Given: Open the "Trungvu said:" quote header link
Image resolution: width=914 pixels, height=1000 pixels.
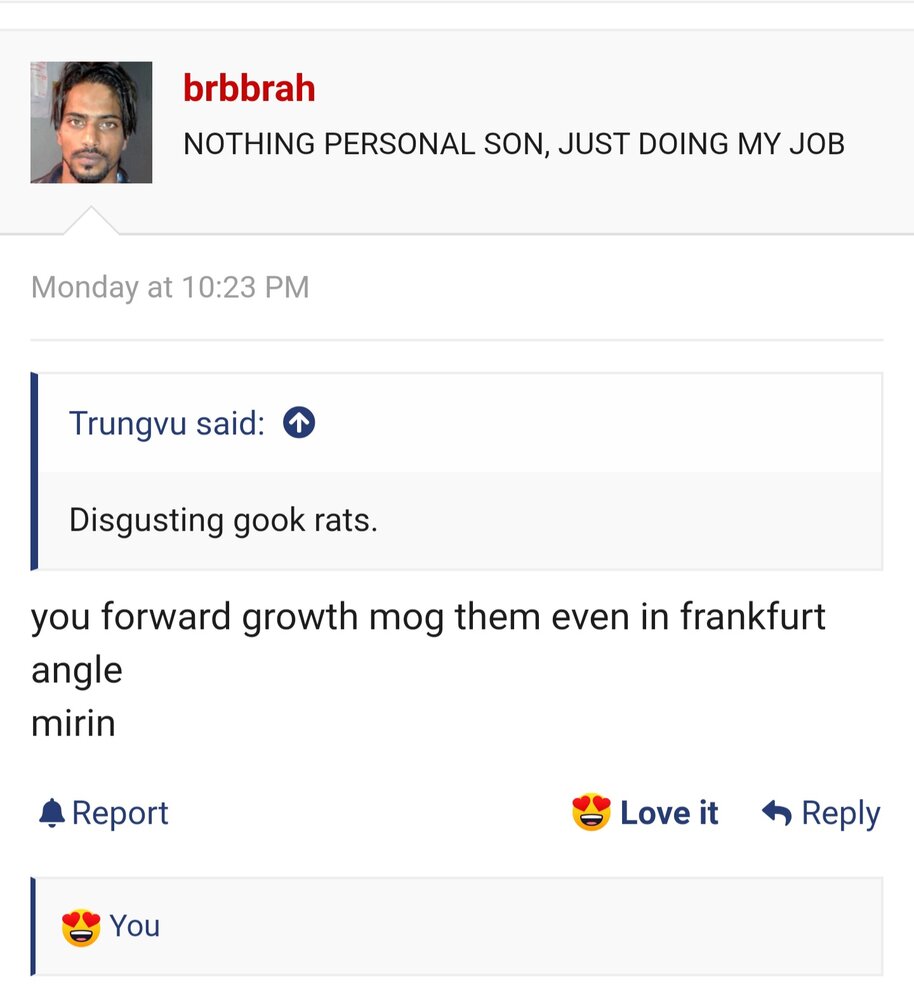Looking at the screenshot, I should pyautogui.click(x=167, y=423).
